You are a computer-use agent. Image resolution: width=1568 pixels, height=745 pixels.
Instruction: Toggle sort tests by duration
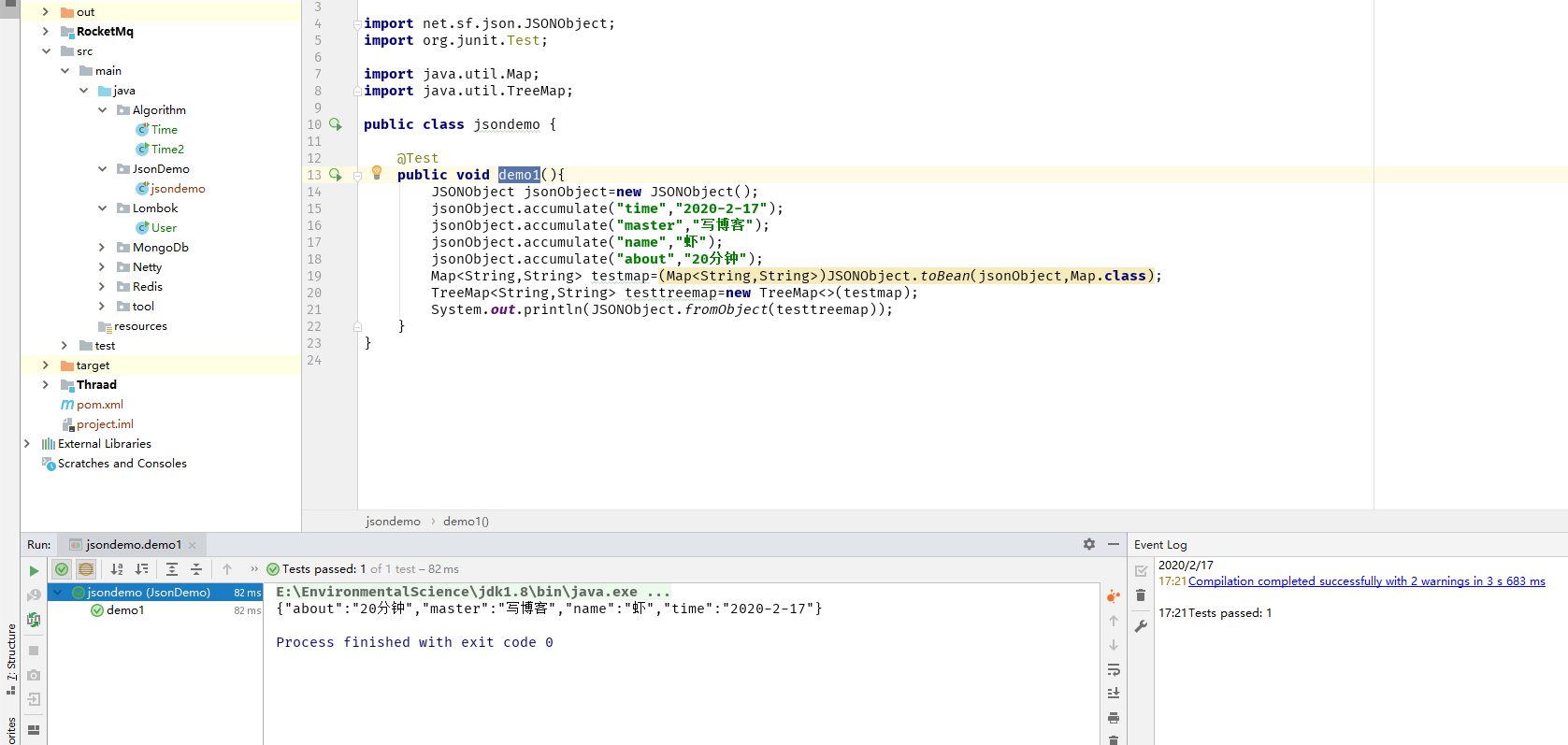click(x=141, y=569)
